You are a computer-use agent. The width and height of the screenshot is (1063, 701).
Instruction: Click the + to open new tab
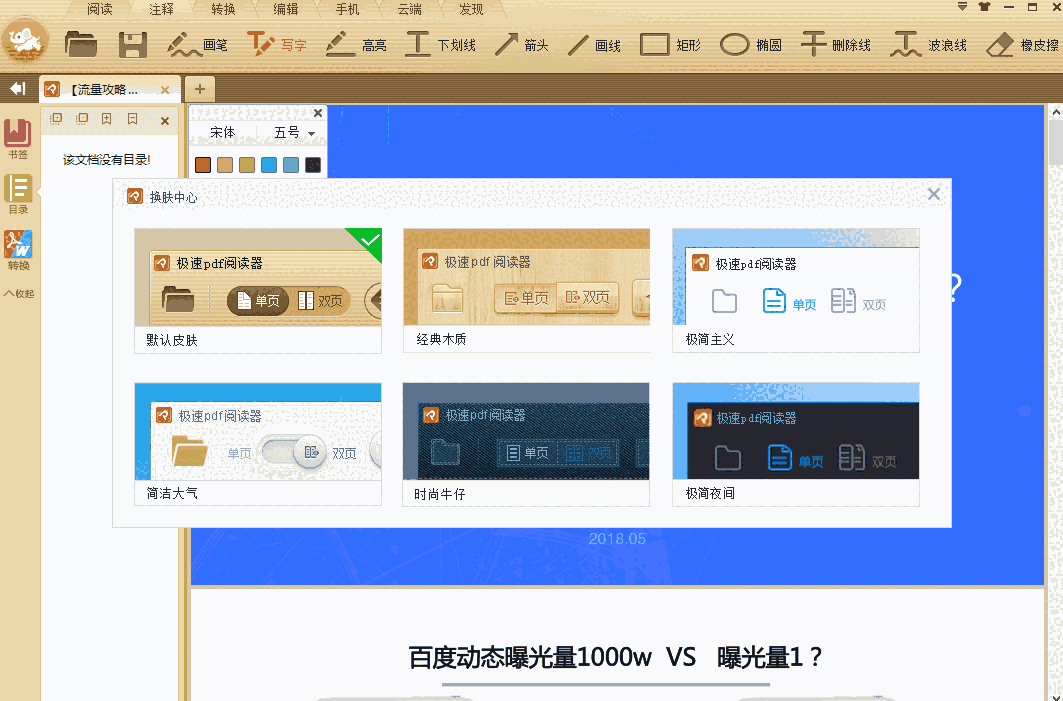click(199, 88)
